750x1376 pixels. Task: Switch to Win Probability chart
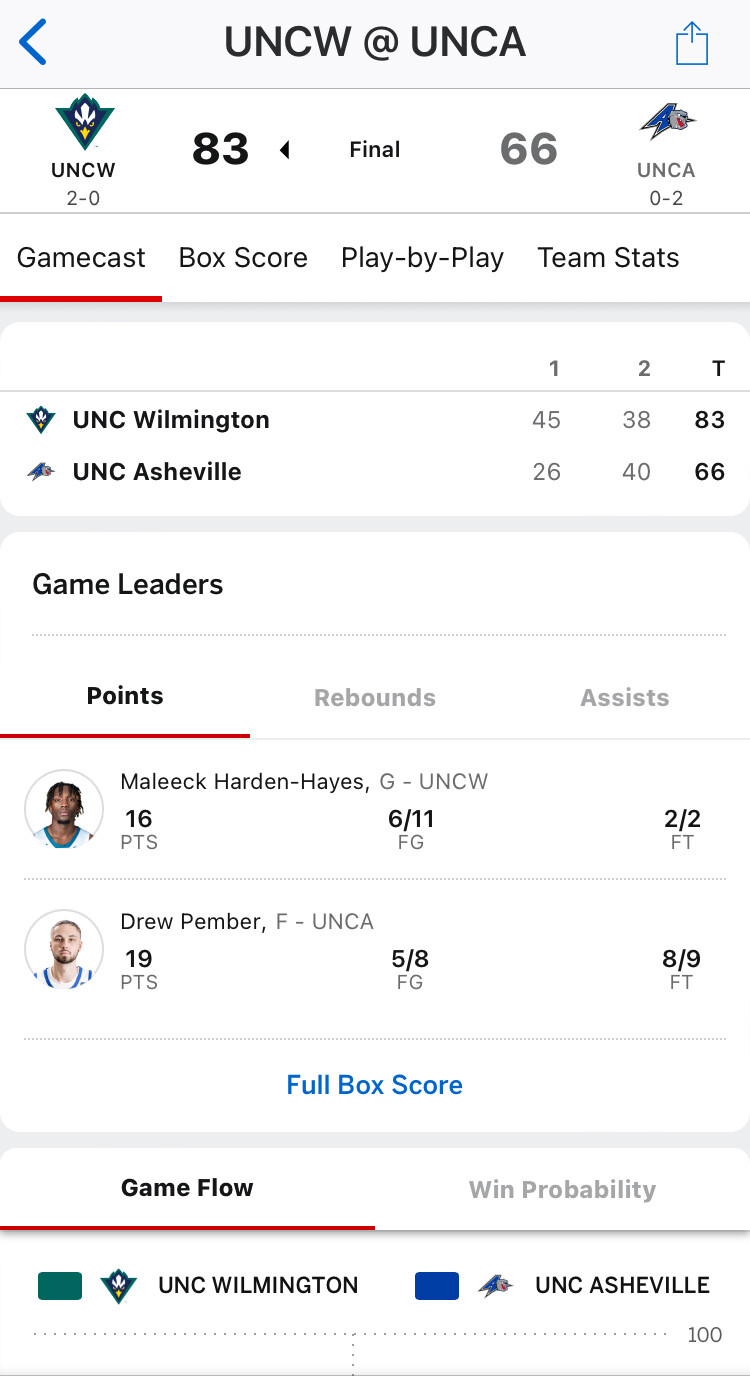tap(562, 1189)
